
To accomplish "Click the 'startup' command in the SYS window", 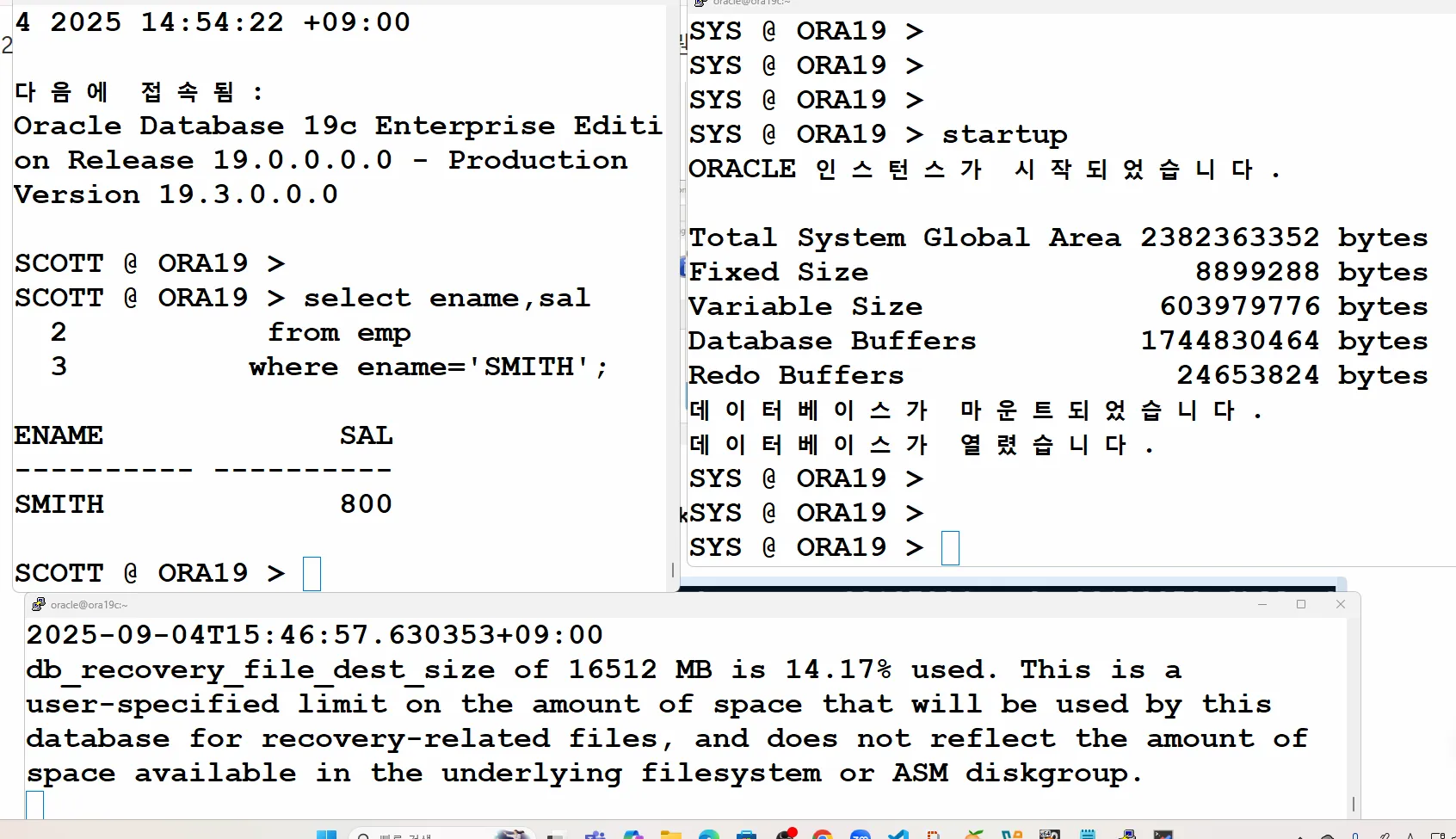I will [1004, 135].
